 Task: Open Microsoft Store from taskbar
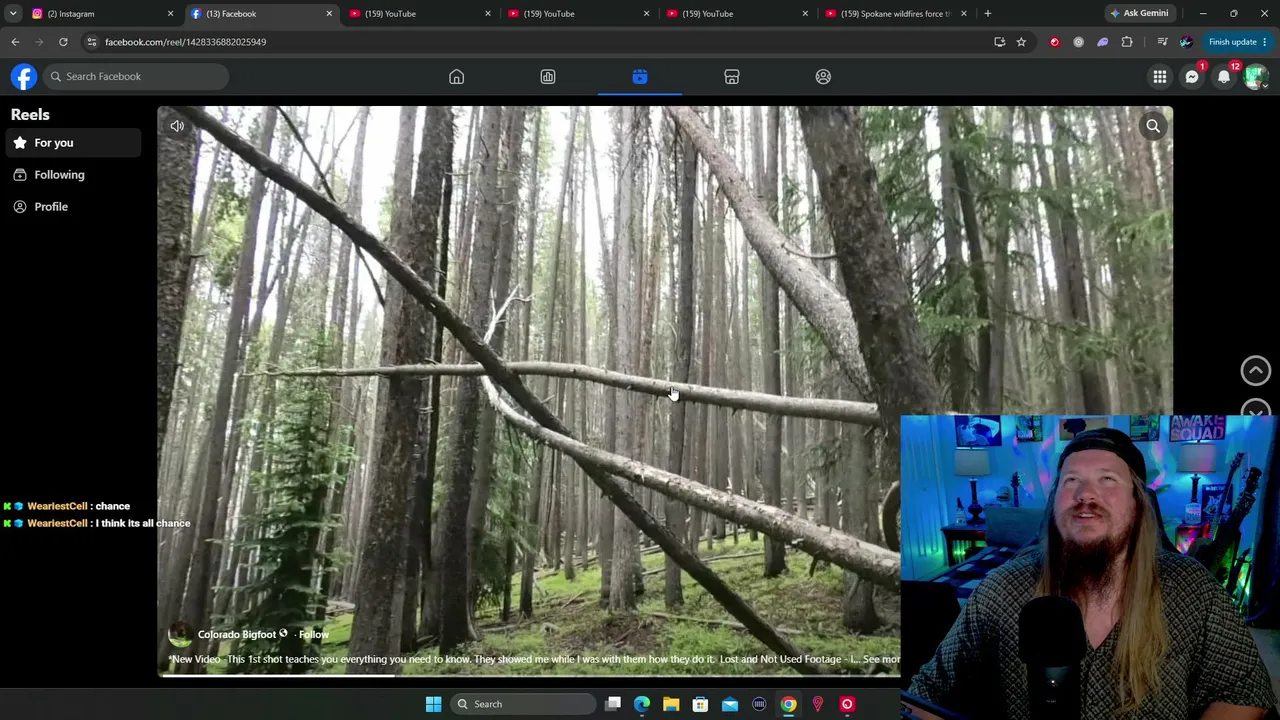coord(700,704)
